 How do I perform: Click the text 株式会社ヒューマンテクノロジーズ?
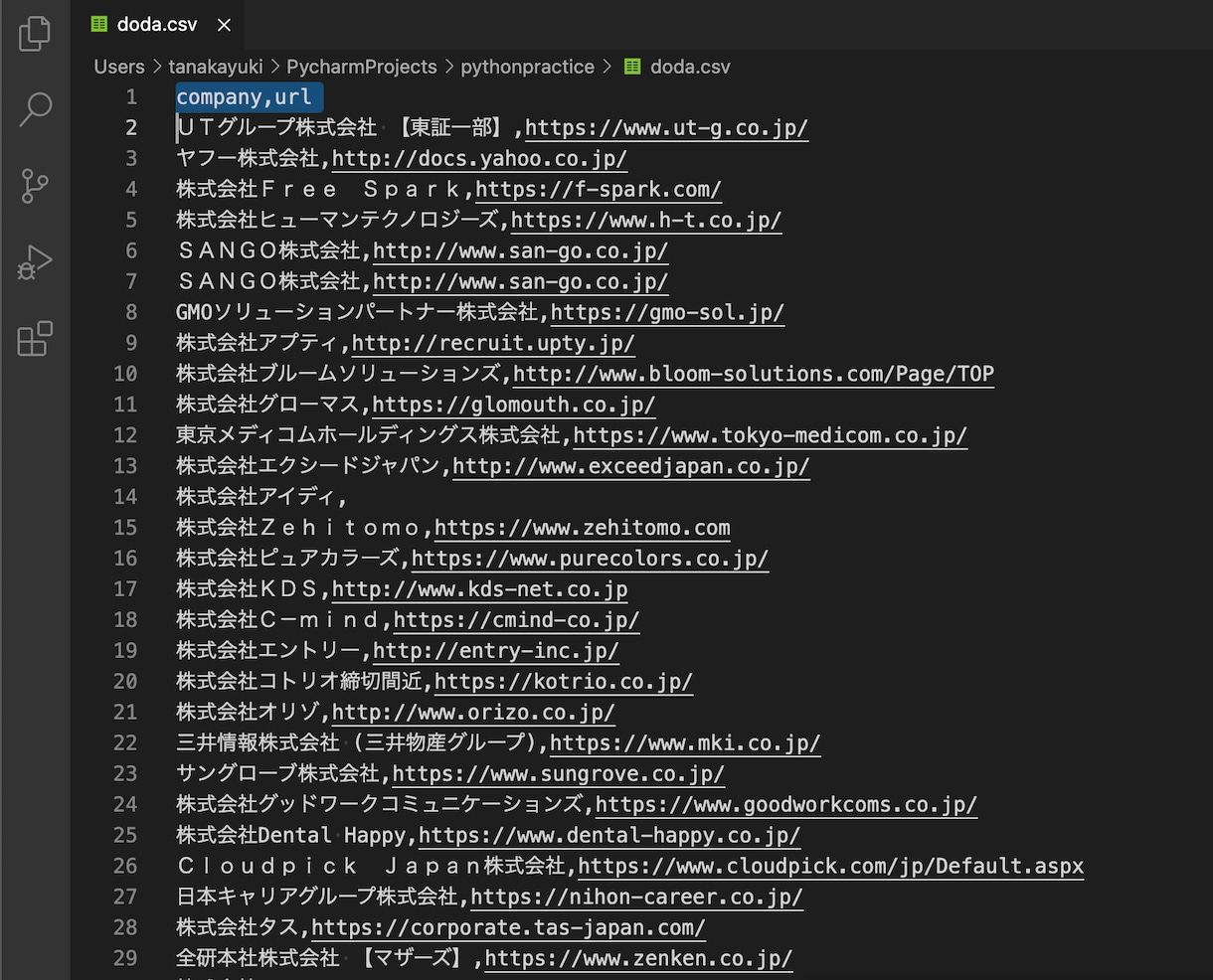(x=337, y=220)
